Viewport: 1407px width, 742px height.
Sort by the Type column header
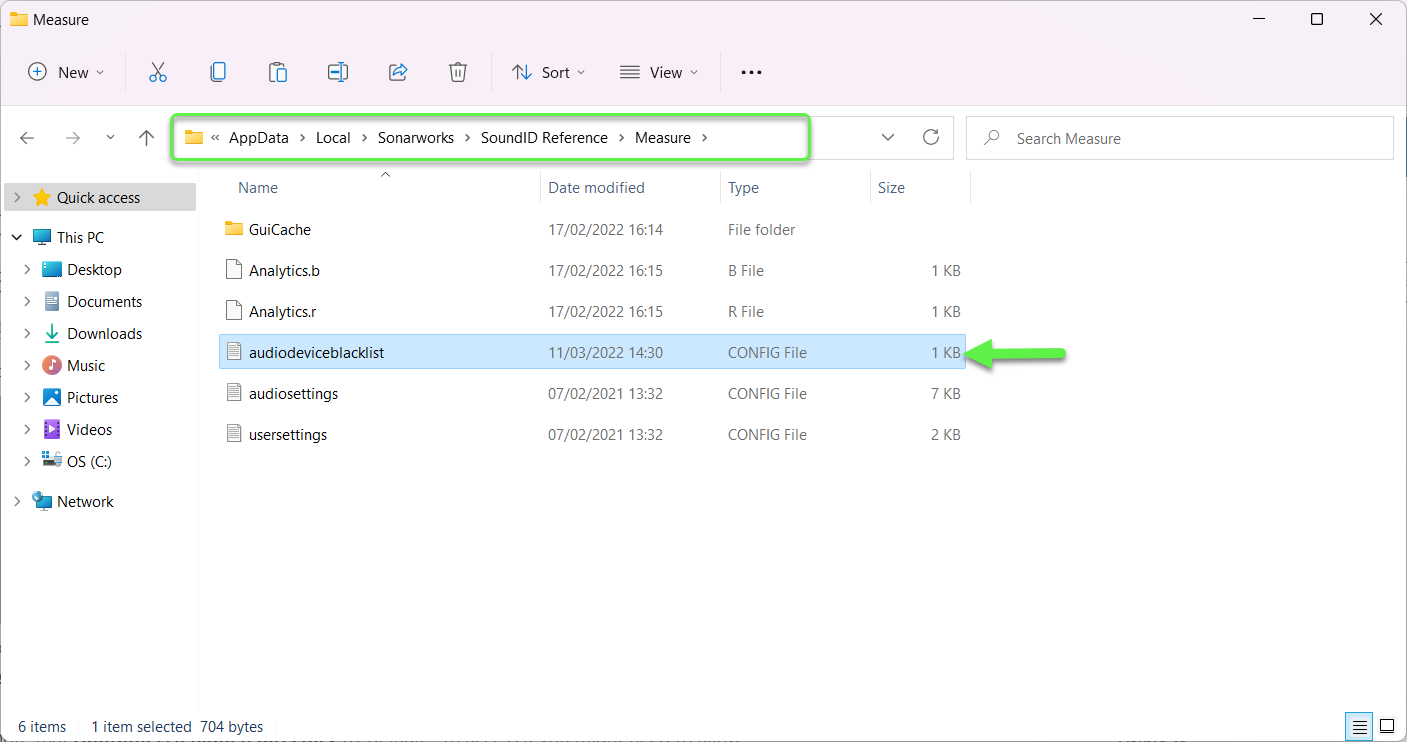(743, 187)
